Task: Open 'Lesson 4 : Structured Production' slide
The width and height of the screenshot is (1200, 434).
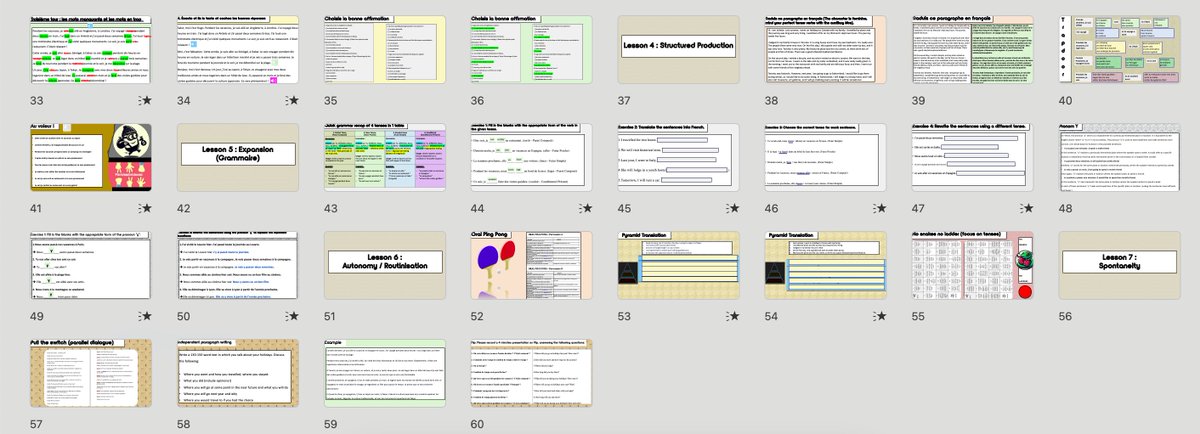Action: click(x=679, y=50)
